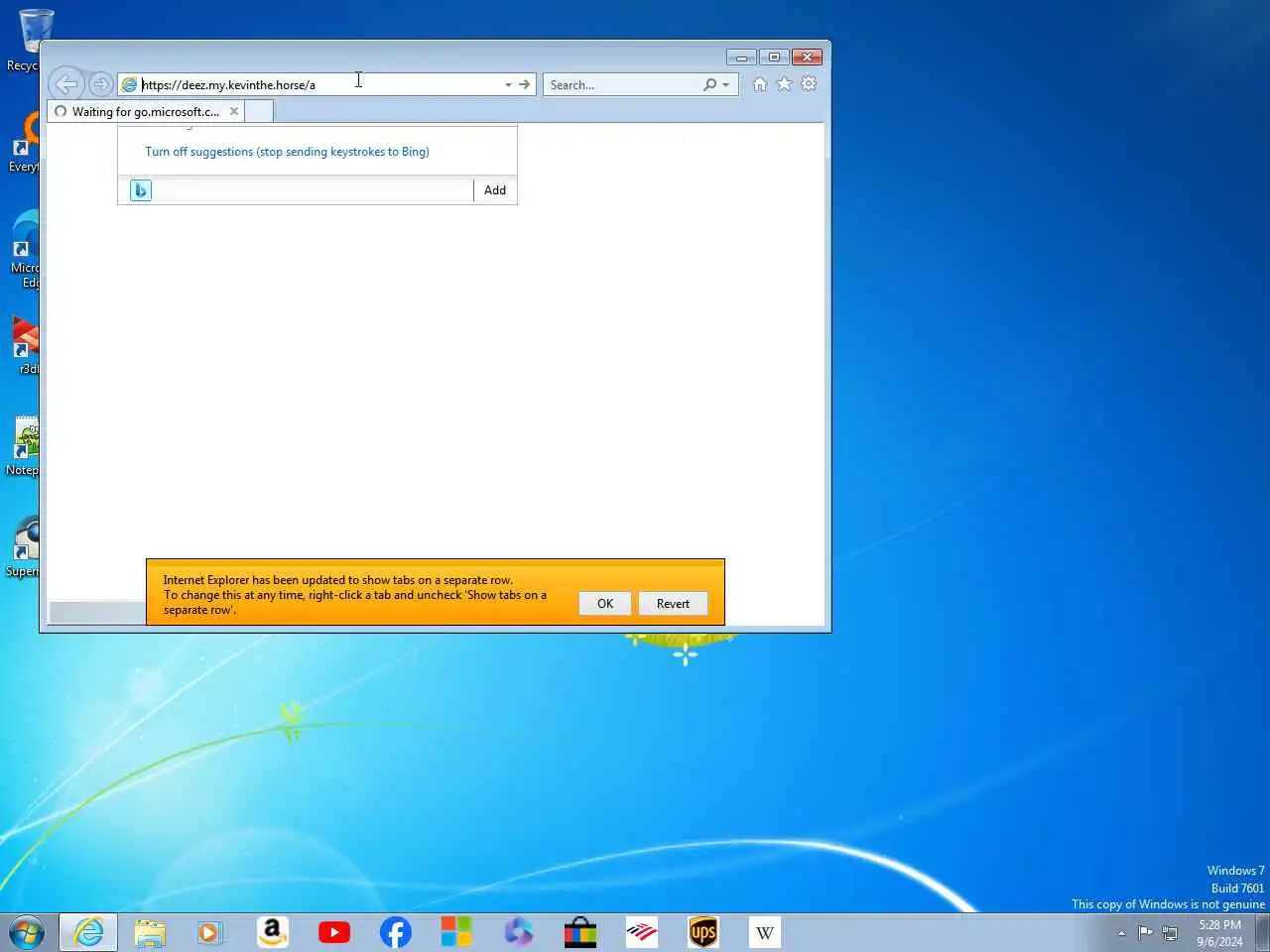Click the Go arrow in address bar
The image size is (1270, 952).
(x=525, y=84)
